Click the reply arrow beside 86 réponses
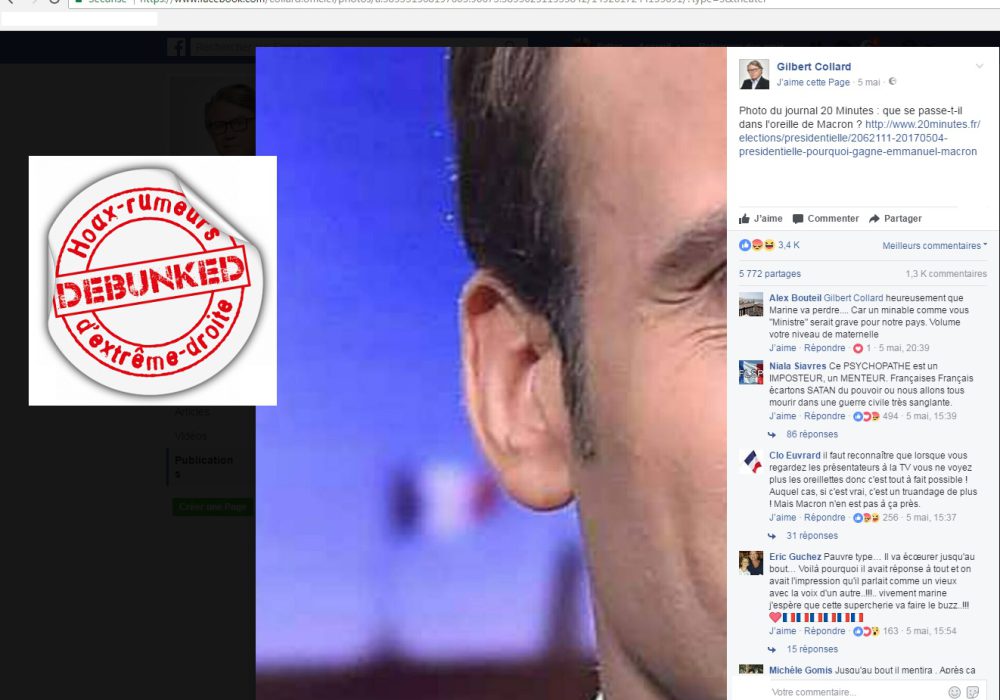The width and height of the screenshot is (1000, 700). tap(772, 435)
